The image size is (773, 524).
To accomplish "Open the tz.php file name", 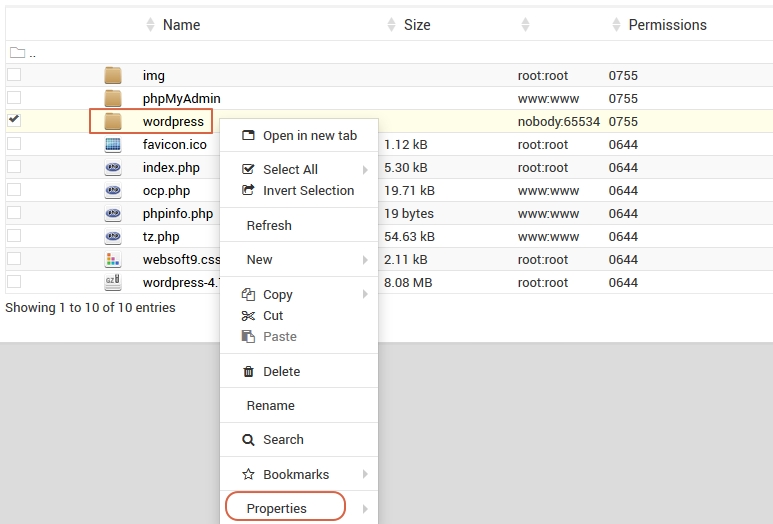I will [161, 236].
